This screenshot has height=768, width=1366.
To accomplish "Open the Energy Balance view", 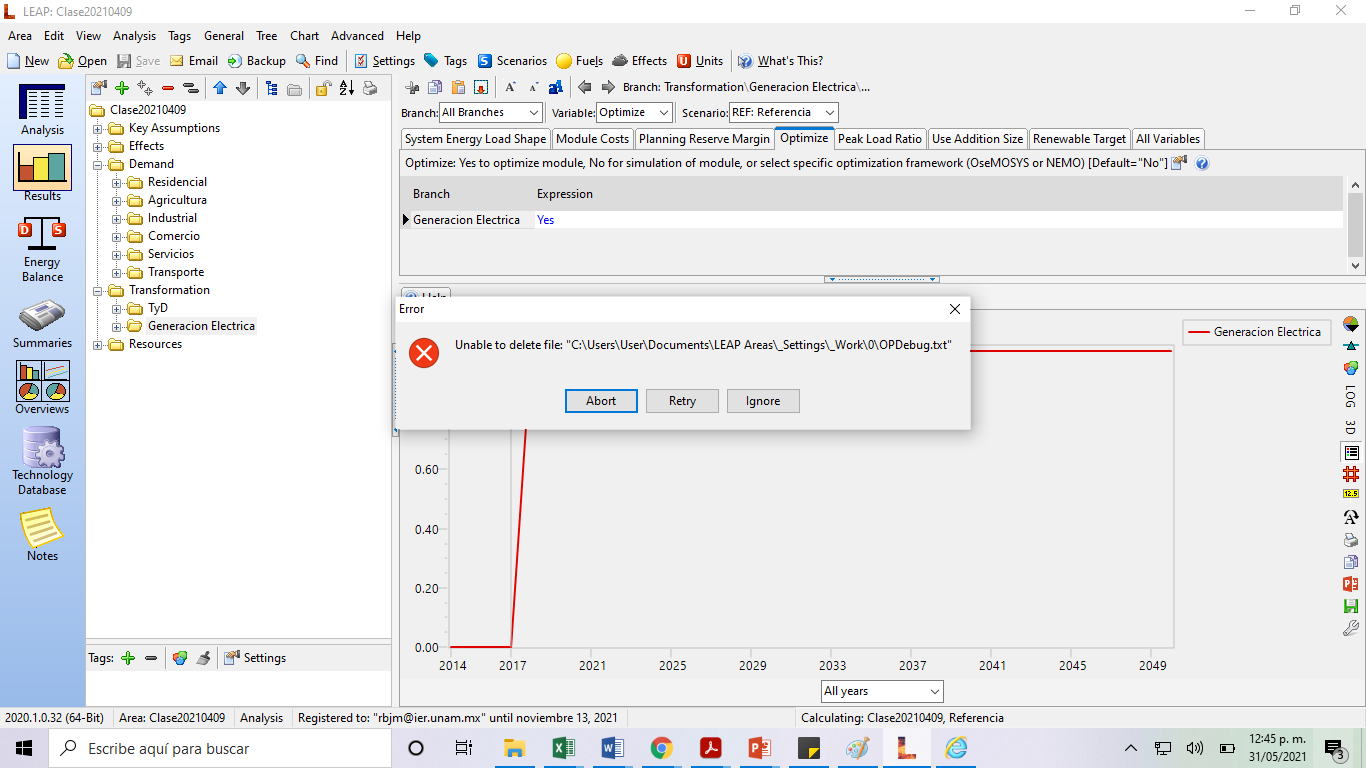I will (42, 250).
